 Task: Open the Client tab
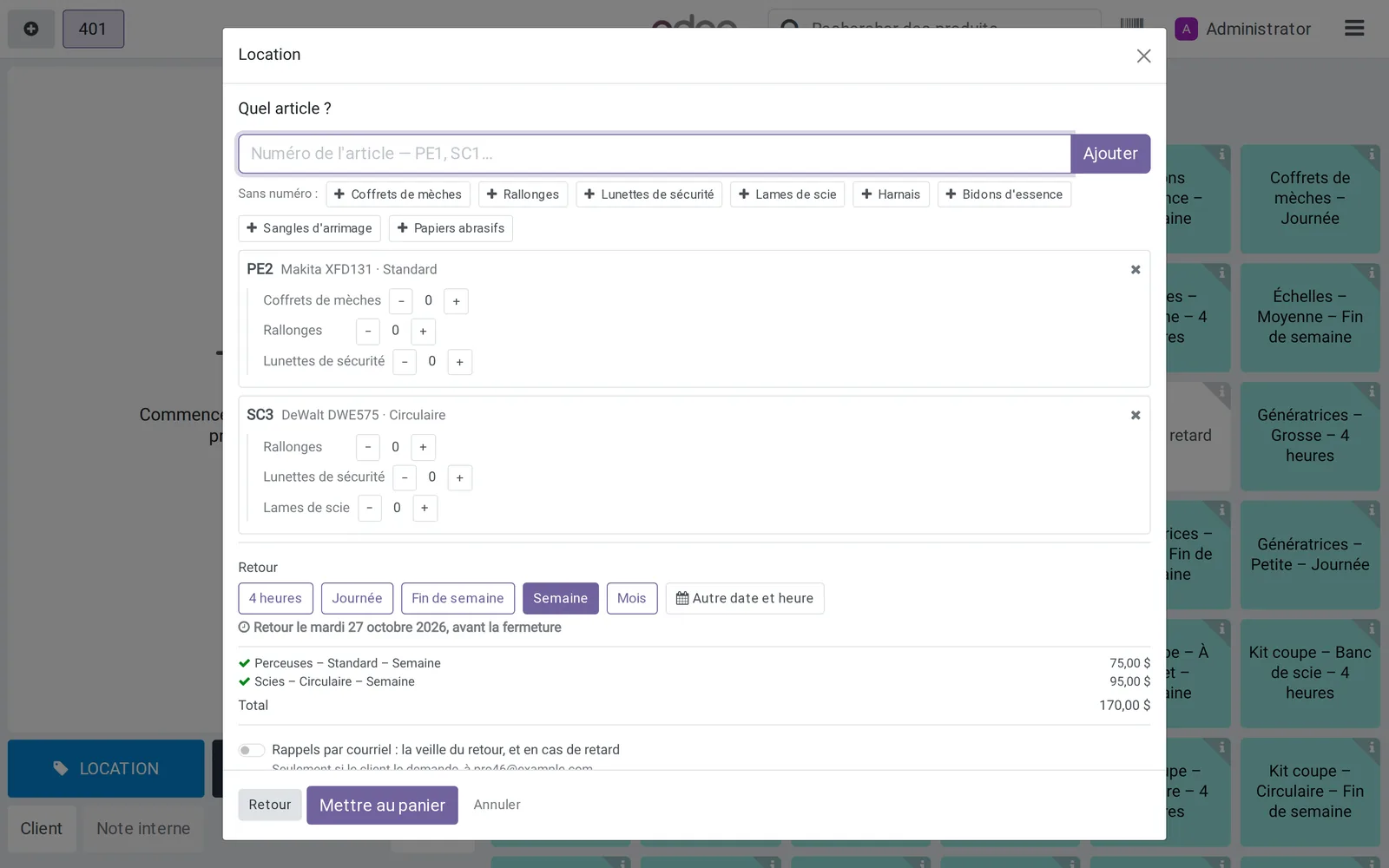coord(42,828)
